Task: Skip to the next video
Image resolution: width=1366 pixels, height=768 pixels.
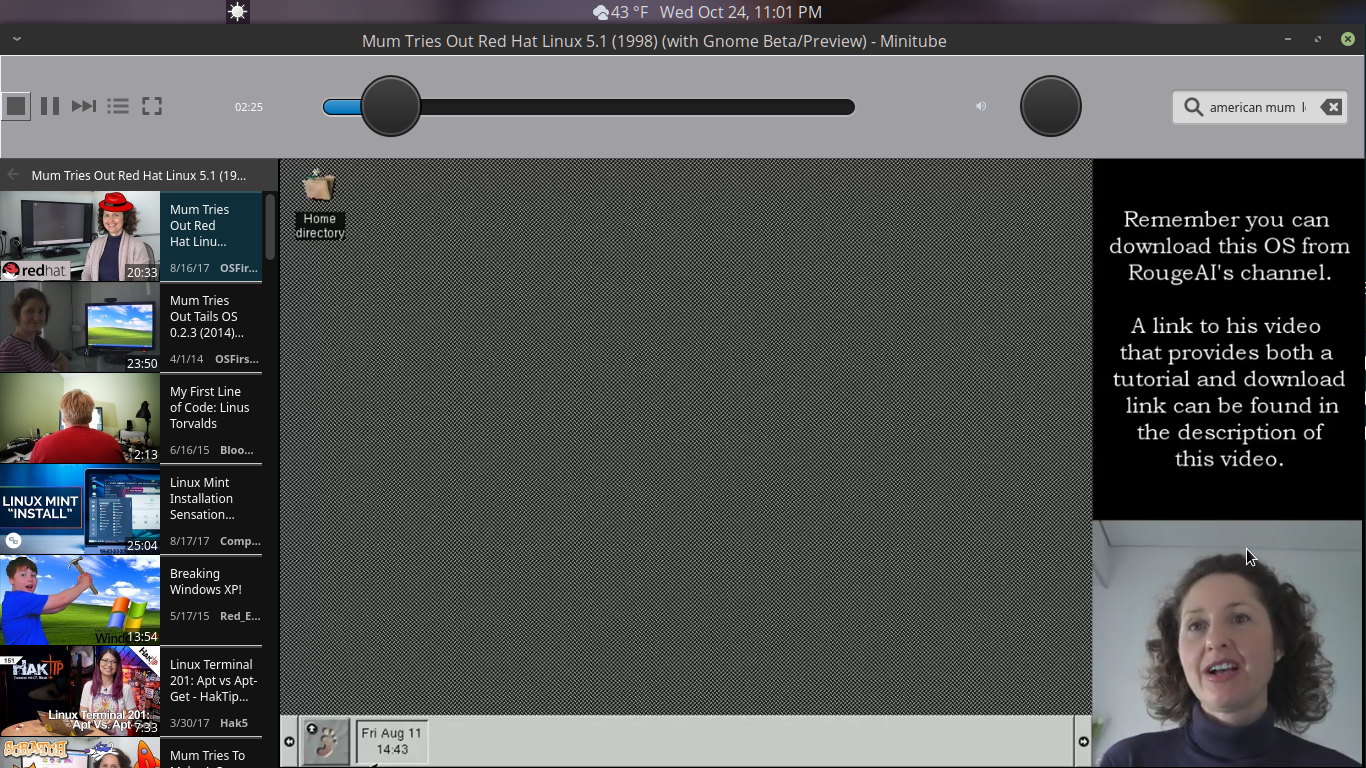Action: (x=84, y=106)
